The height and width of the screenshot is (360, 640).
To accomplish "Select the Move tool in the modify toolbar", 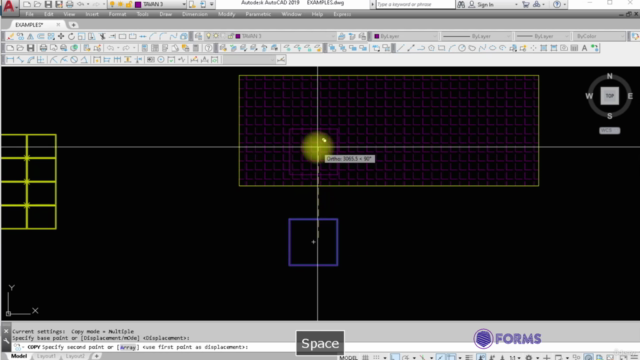I will [x=61, y=36].
